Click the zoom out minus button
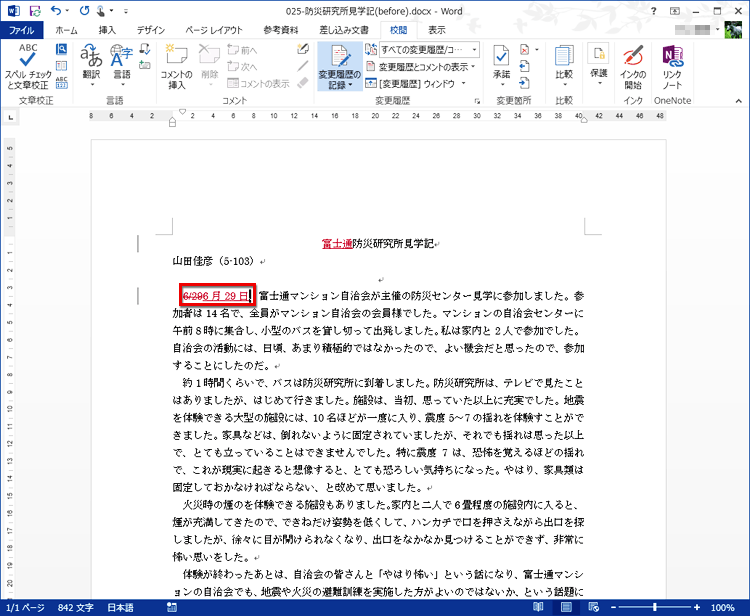The width and height of the screenshot is (750, 616). click(614, 607)
